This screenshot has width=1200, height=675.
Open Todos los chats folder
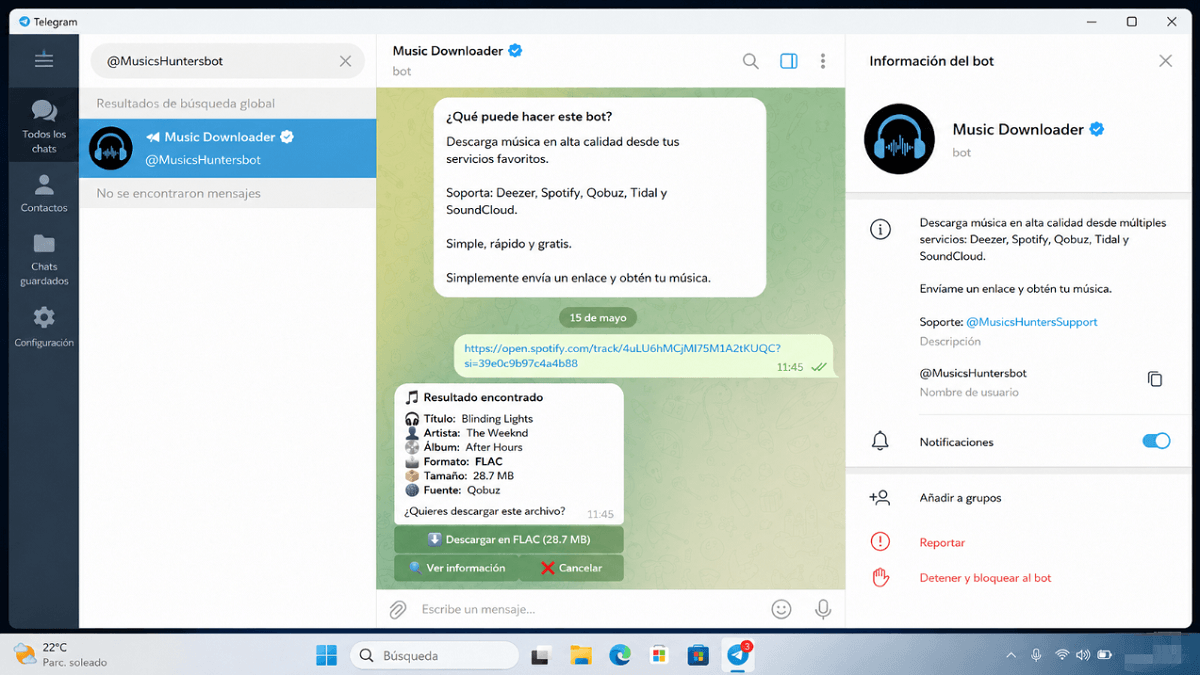coord(44,124)
